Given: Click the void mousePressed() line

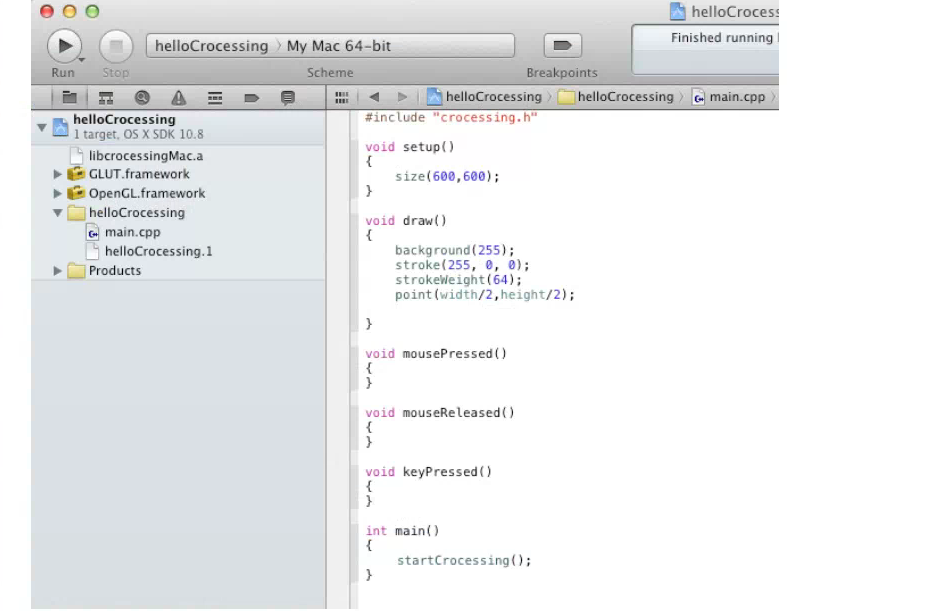Looking at the screenshot, I should click(436, 353).
